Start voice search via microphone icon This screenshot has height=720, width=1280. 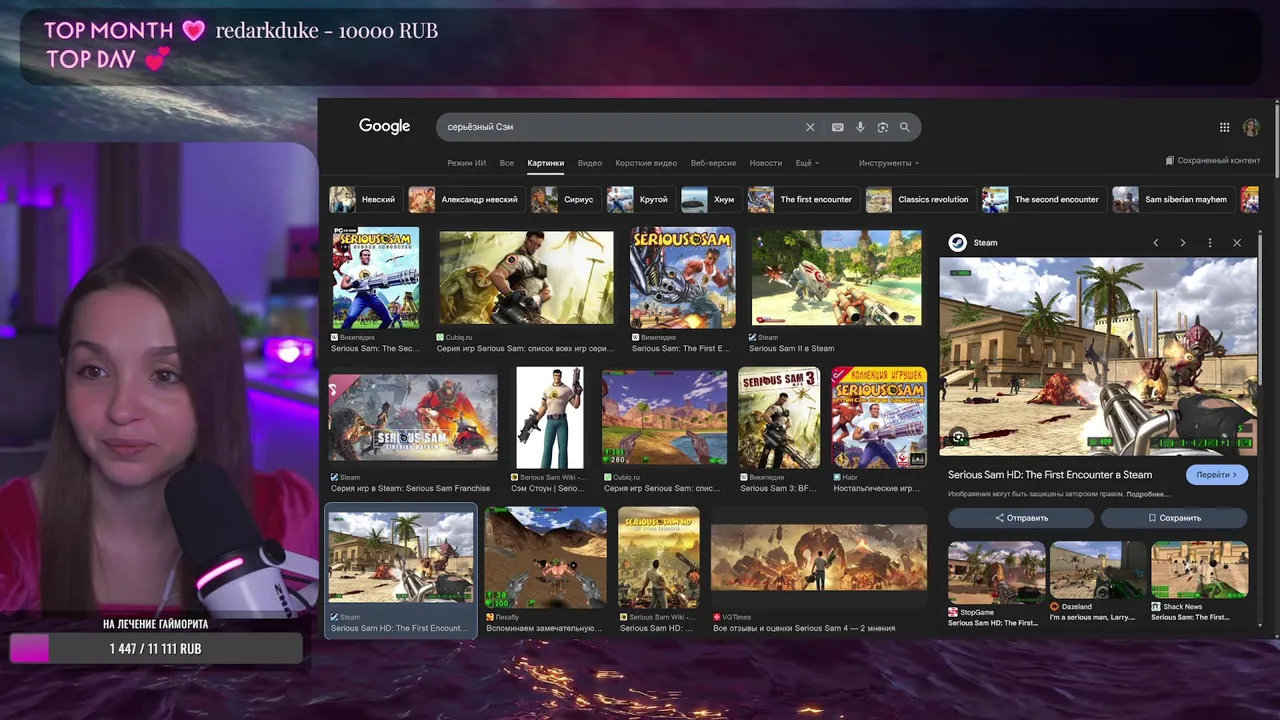(860, 127)
